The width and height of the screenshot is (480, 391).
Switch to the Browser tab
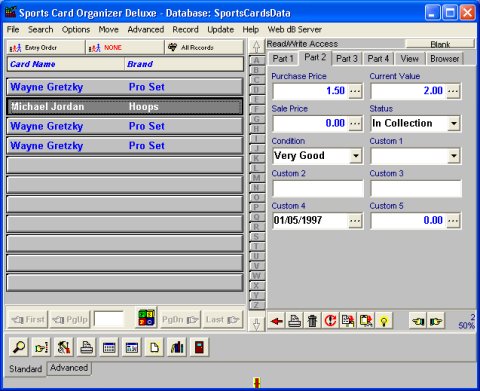445,59
